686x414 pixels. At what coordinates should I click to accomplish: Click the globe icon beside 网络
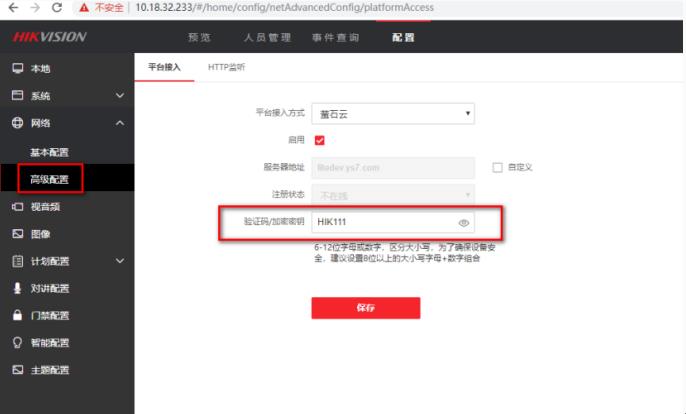point(18,123)
